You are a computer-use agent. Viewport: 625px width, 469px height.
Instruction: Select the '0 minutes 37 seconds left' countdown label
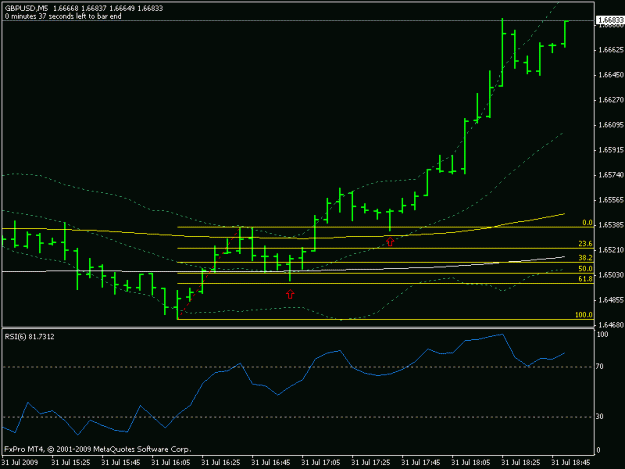[x=63, y=16]
